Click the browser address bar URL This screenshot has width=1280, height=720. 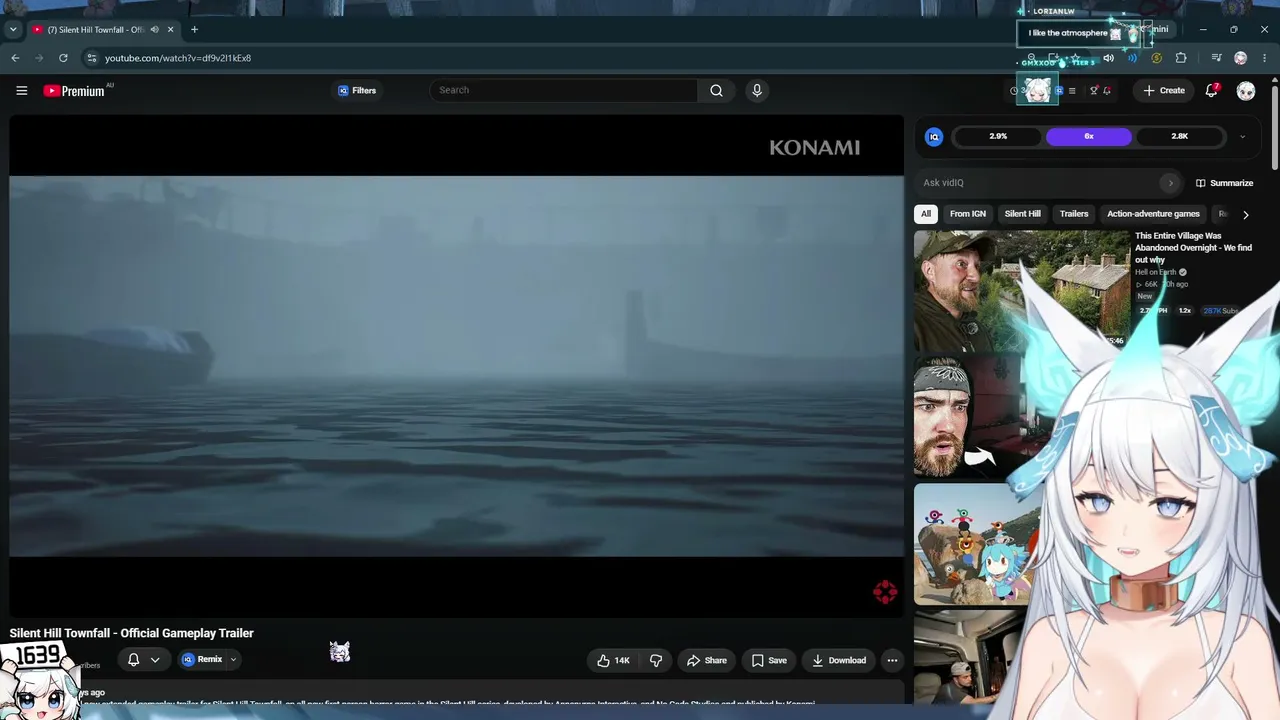[178, 58]
